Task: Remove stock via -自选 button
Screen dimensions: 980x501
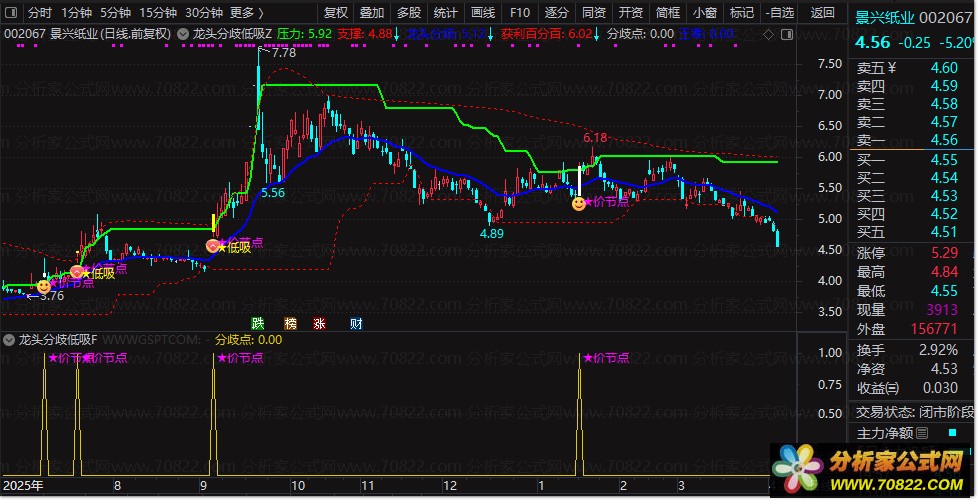Action: [x=779, y=12]
